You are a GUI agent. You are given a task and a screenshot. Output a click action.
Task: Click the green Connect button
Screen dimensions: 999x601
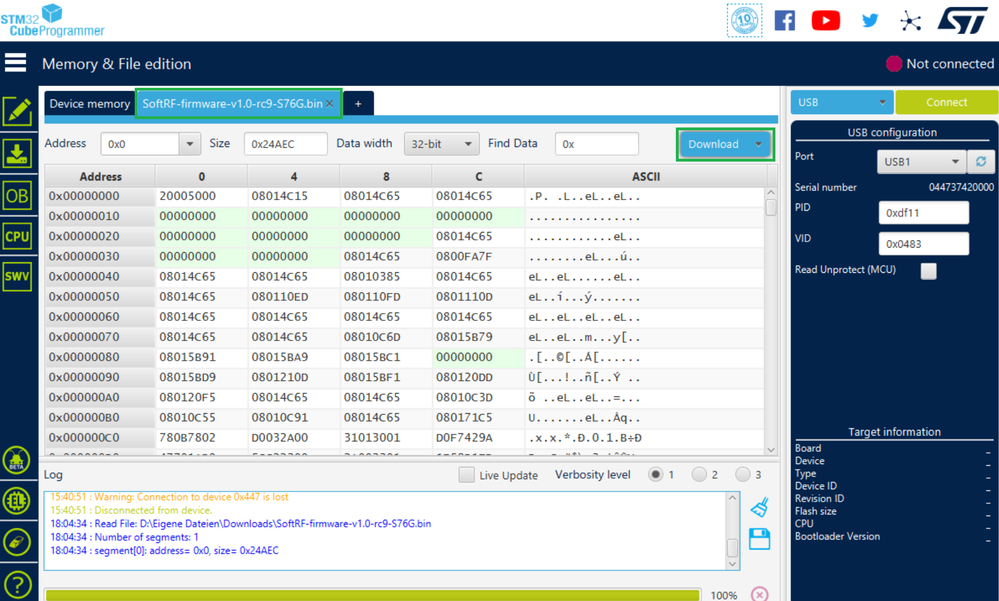pyautogui.click(x=946, y=102)
